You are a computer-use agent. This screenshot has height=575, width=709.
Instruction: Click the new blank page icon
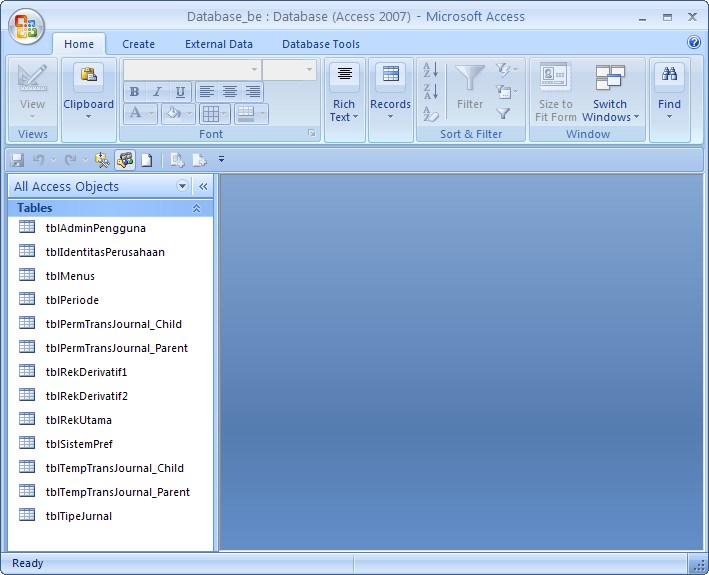point(147,160)
